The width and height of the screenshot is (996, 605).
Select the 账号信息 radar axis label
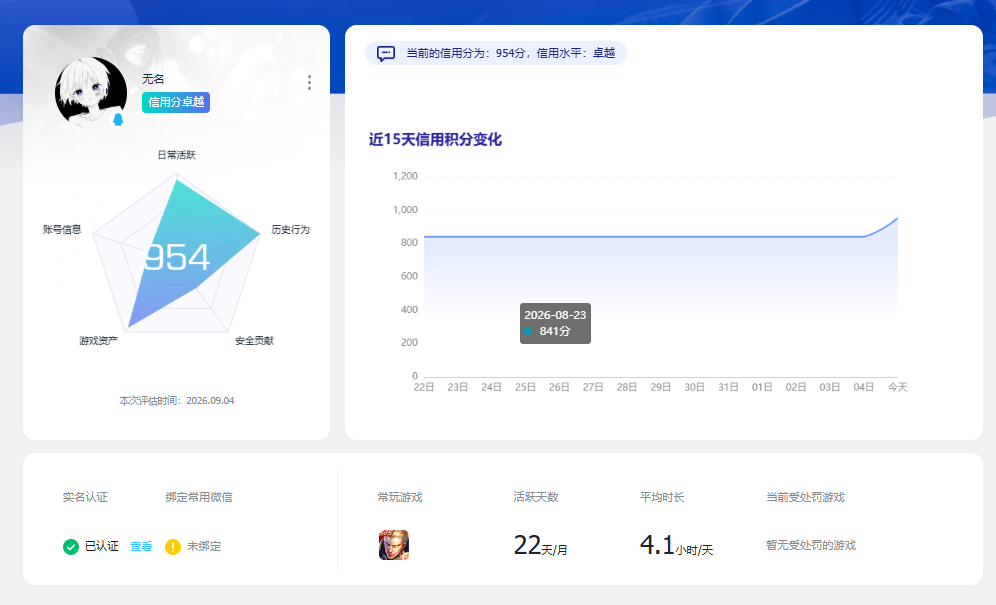point(62,229)
